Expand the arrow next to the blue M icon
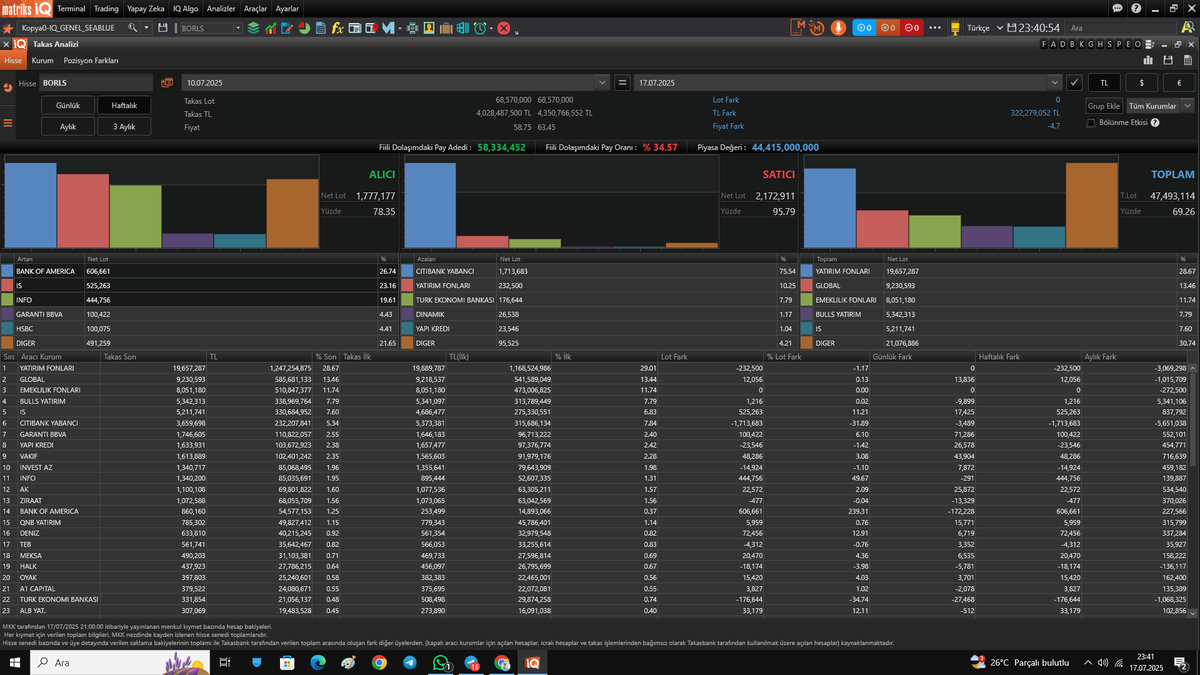 click(x=400, y=28)
